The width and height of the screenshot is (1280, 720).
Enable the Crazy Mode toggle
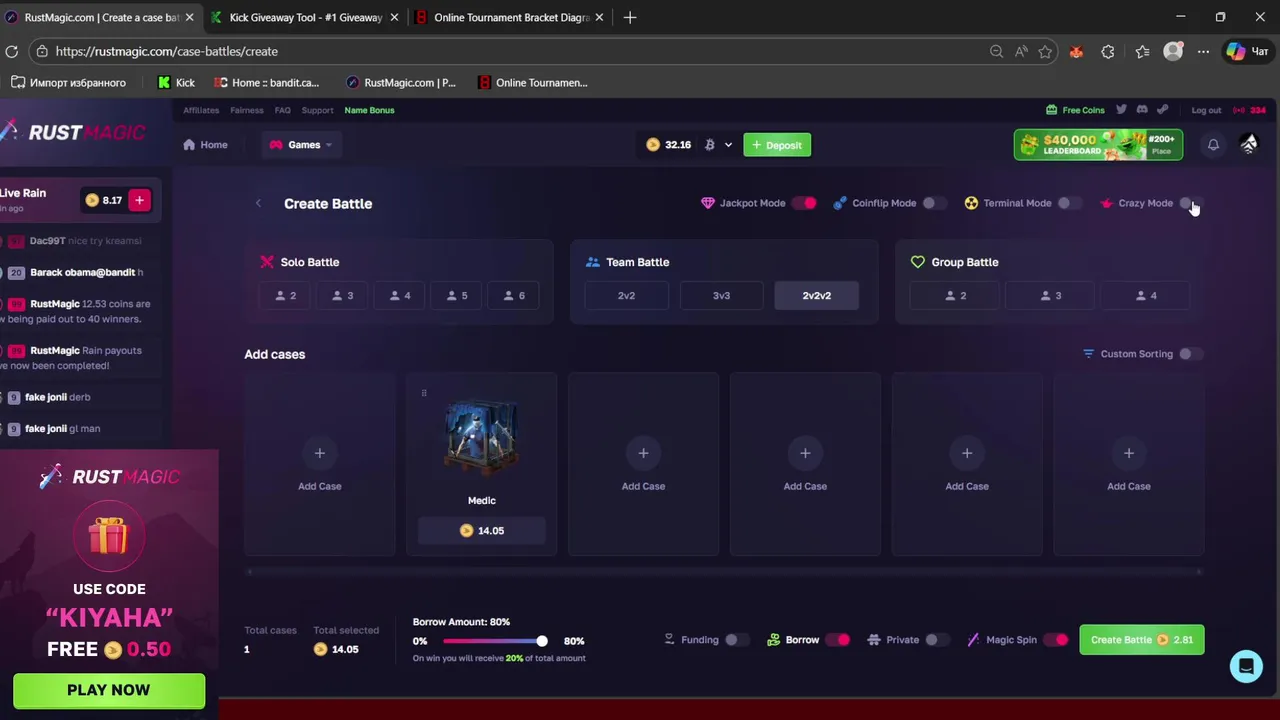(1189, 203)
